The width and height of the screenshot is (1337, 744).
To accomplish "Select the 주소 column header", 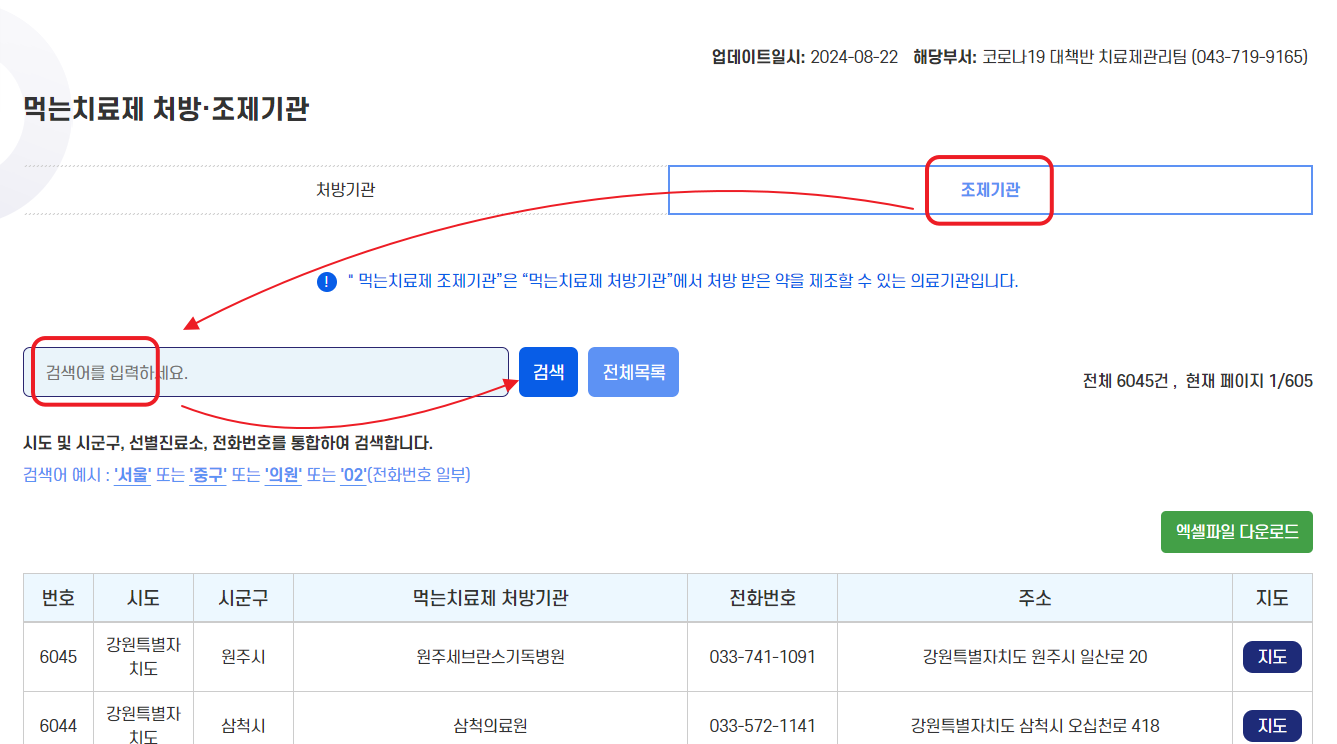I will tap(1035, 598).
